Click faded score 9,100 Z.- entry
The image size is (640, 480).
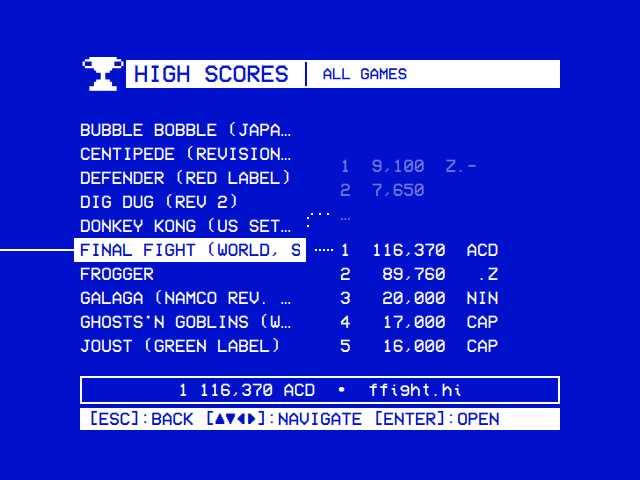(409, 166)
